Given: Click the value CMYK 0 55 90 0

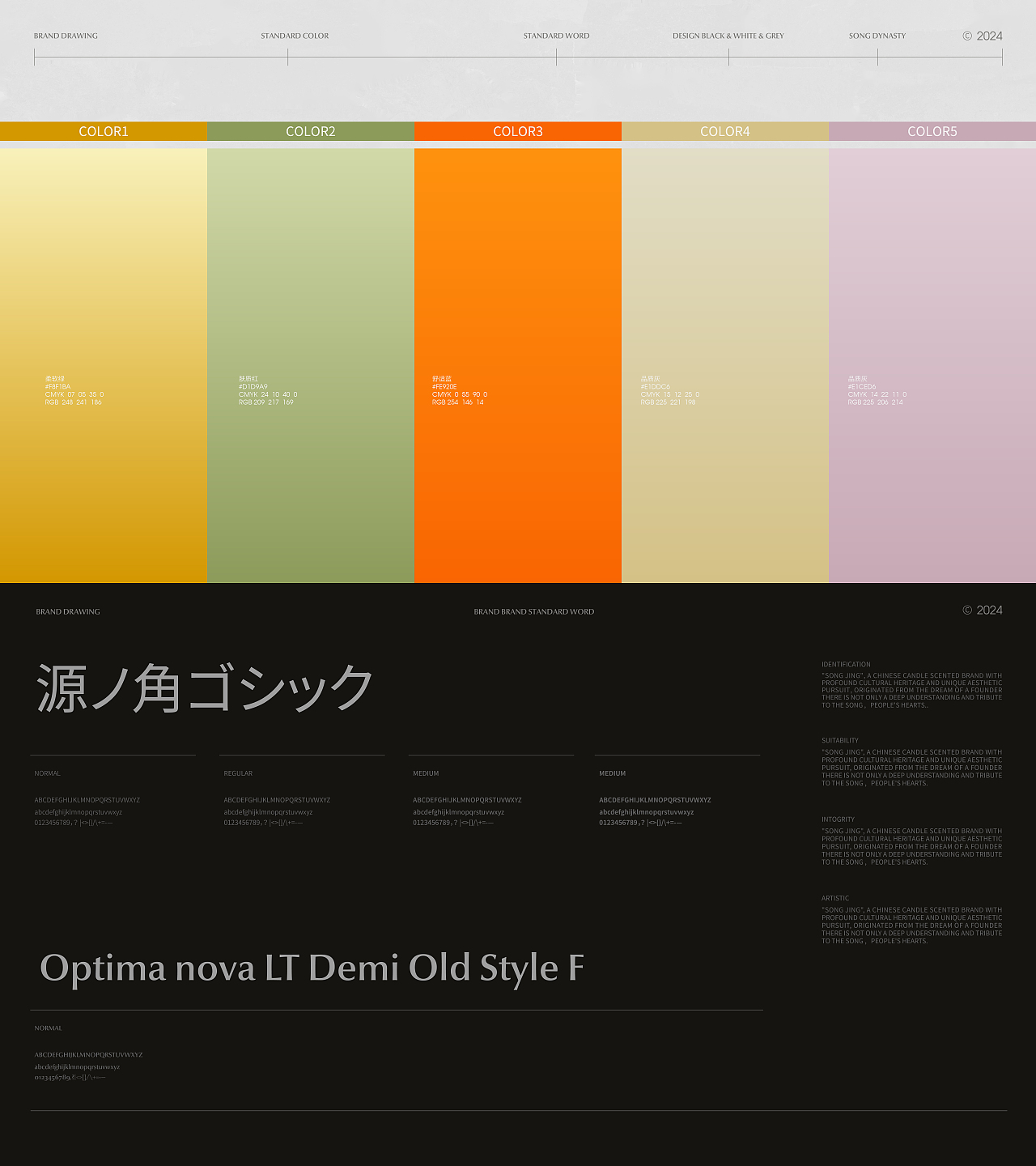Looking at the screenshot, I should [460, 394].
